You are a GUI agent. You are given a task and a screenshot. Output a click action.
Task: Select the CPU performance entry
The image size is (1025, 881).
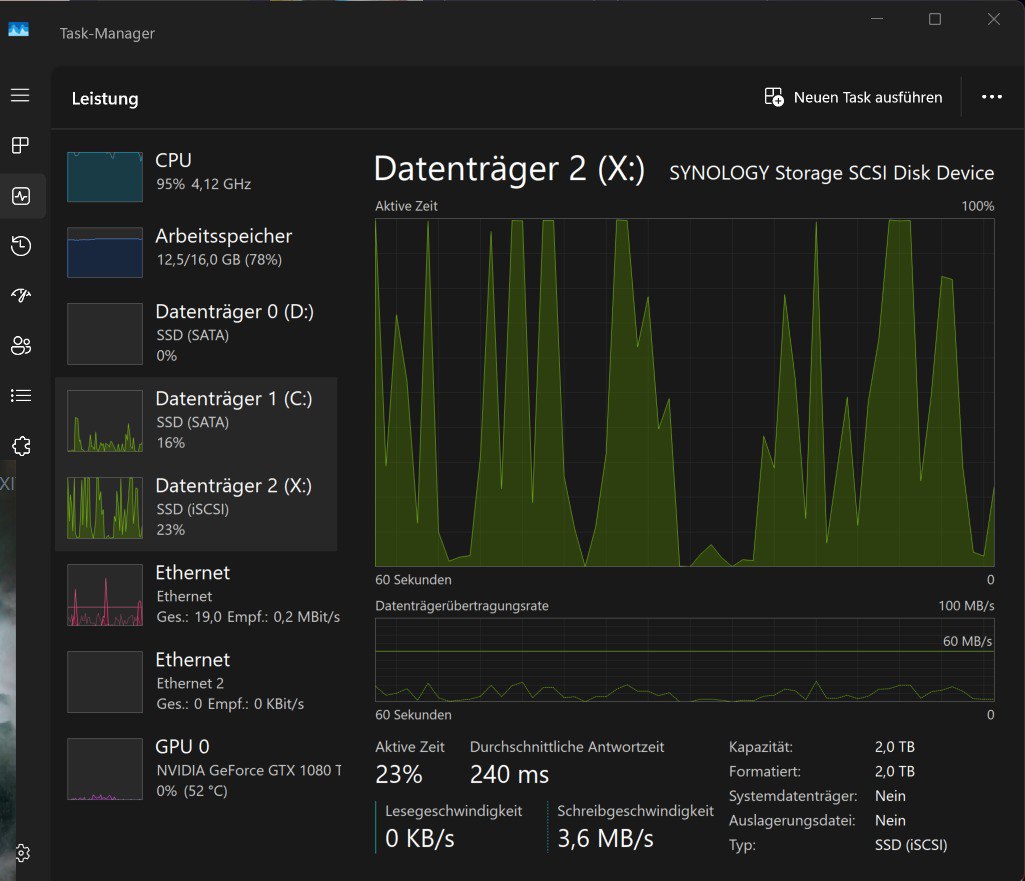pos(196,176)
